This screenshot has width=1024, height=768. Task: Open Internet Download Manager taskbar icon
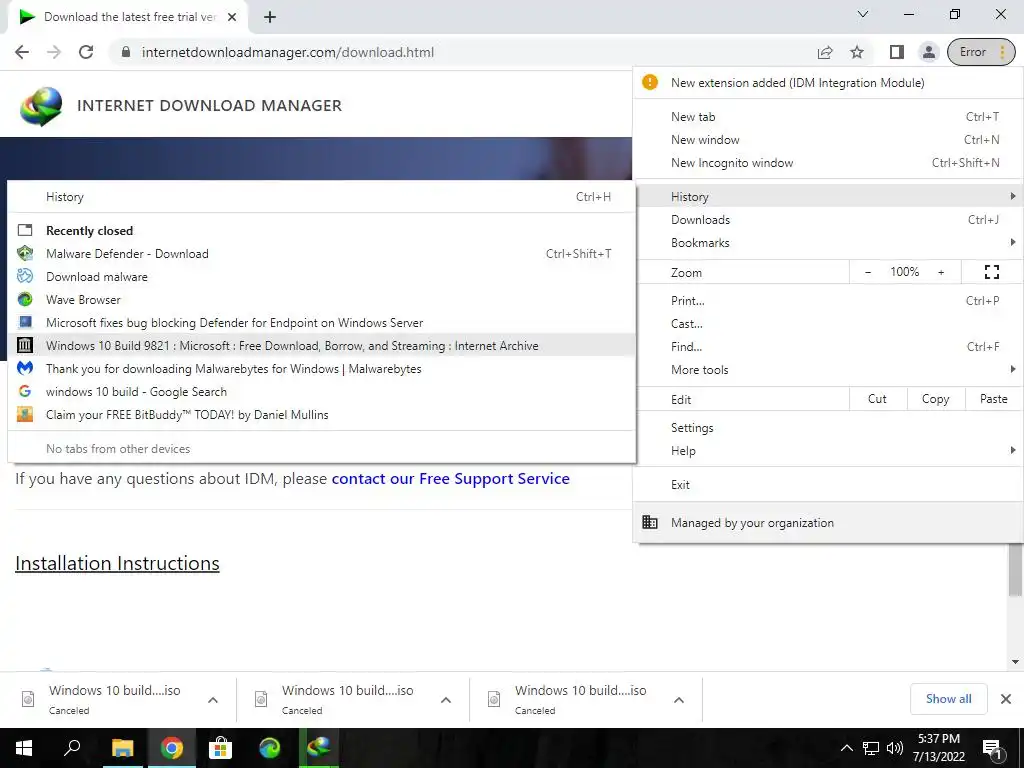pos(319,748)
